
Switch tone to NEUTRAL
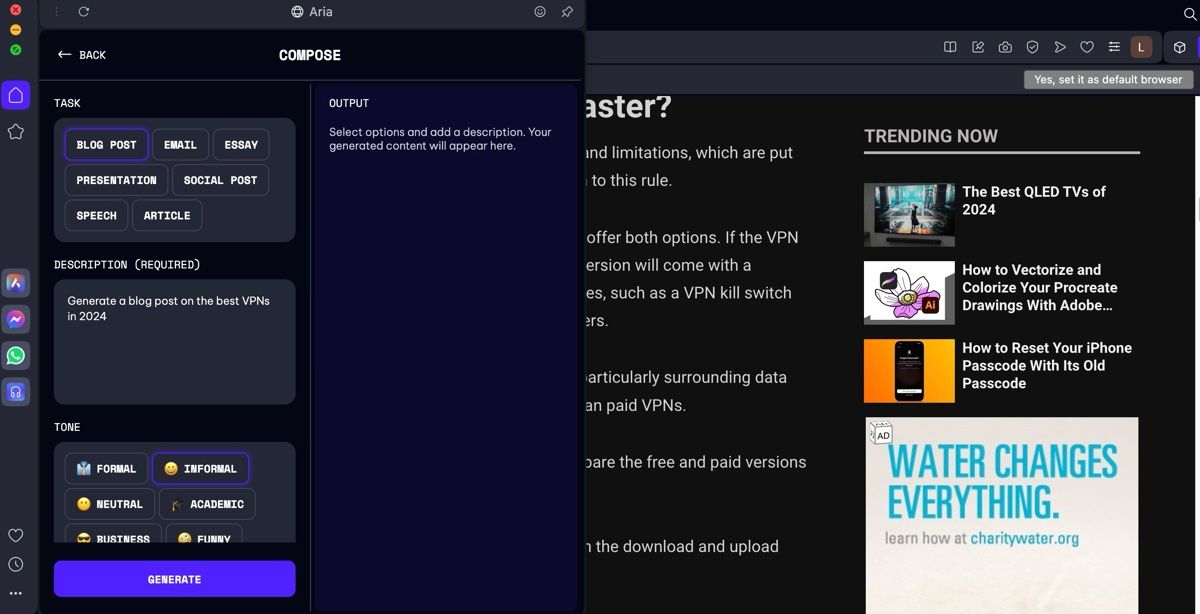pos(108,504)
